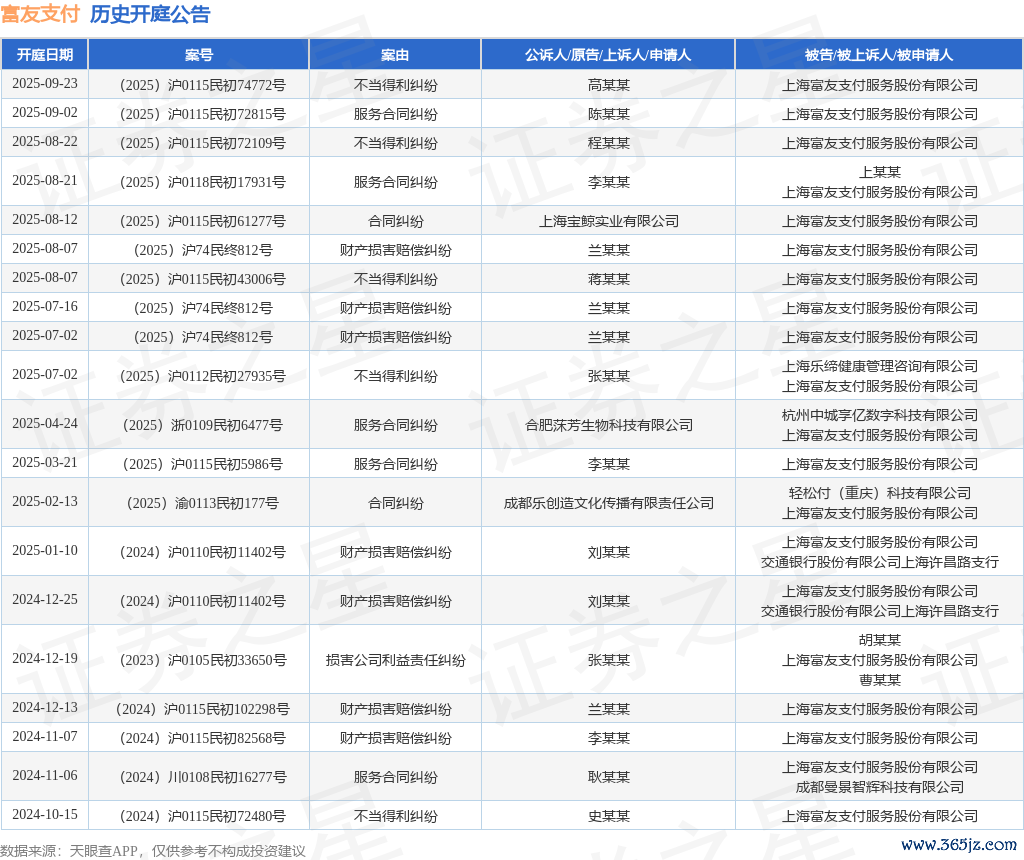Viewport: 1024px width, 860px height.
Task: Open plaintiff 上海宝鲸实业有限公司
Action: point(608,221)
